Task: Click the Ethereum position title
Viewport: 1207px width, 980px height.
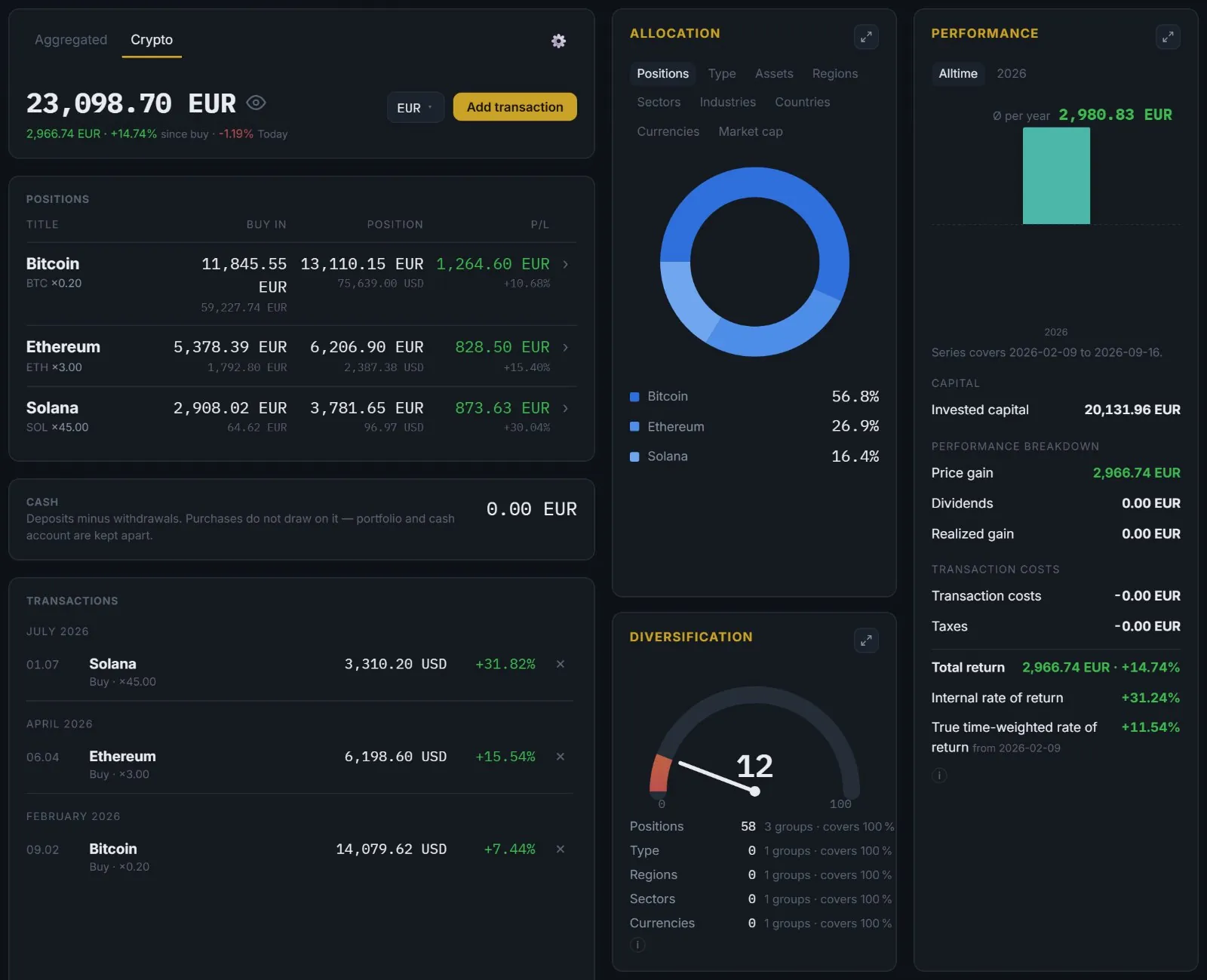Action: [x=63, y=347]
